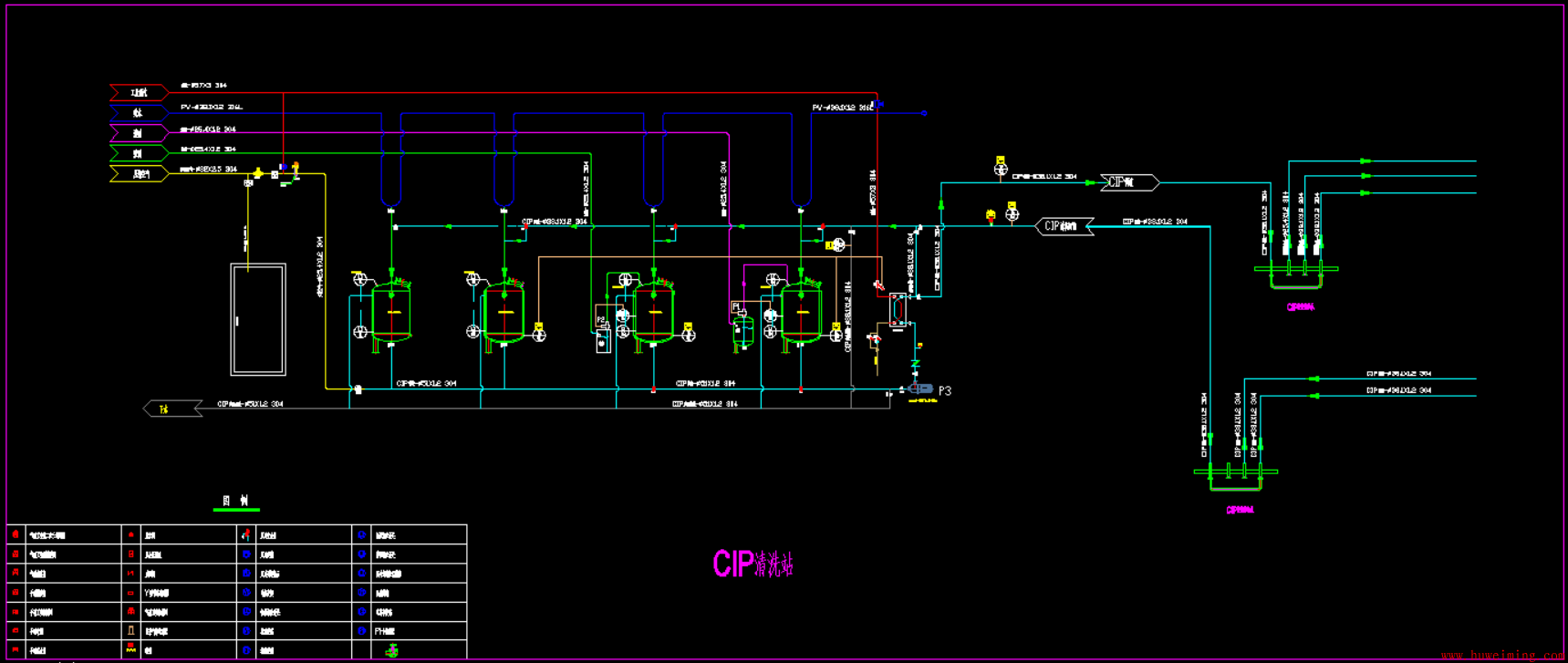Click the white drain arrow tag at lower left
Viewport: 1568px width, 663px height.
point(172,409)
